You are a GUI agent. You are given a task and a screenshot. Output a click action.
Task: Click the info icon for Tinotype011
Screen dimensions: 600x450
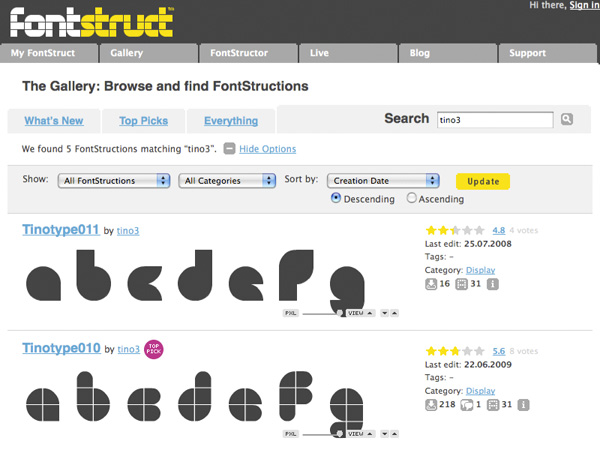pyautogui.click(x=492, y=284)
